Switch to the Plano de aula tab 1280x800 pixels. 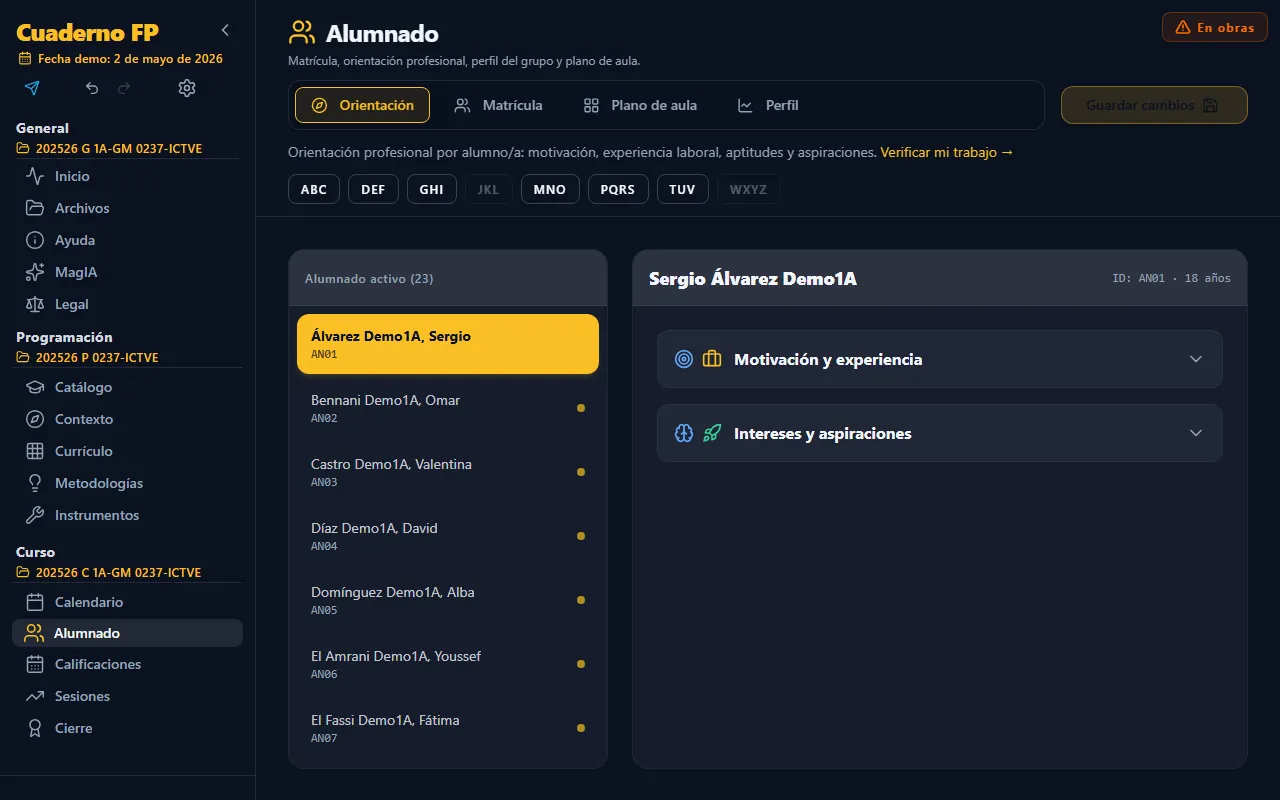[640, 105]
